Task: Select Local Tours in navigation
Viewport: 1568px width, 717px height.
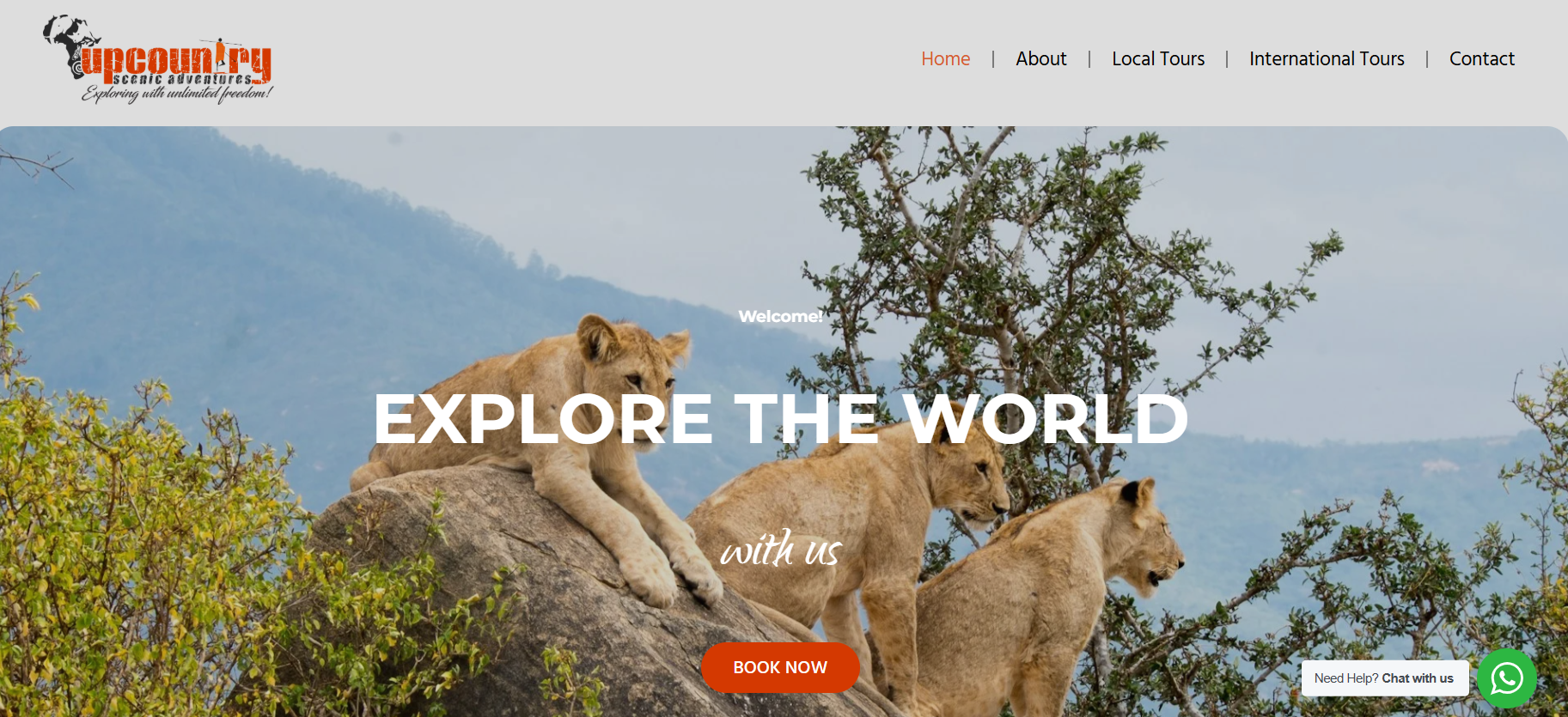Action: pyautogui.click(x=1158, y=58)
